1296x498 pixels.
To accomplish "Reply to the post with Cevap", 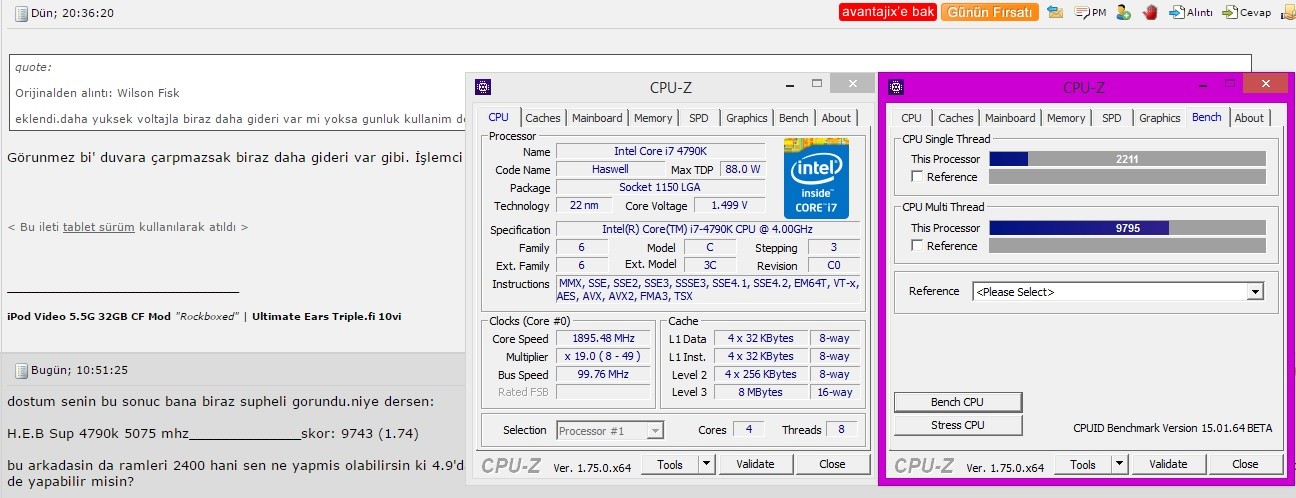I will coord(1247,12).
